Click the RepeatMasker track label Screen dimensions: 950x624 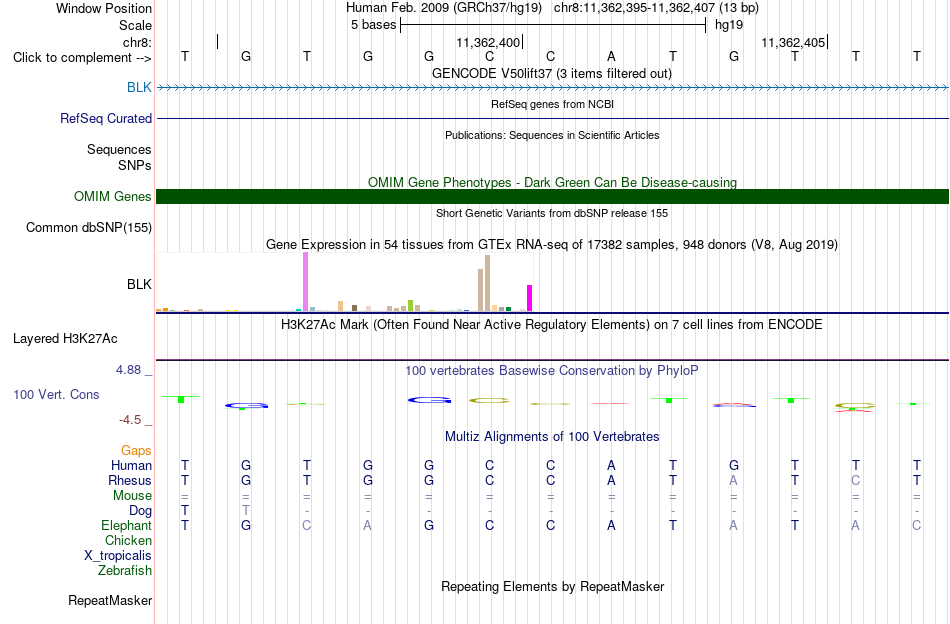pos(110,600)
